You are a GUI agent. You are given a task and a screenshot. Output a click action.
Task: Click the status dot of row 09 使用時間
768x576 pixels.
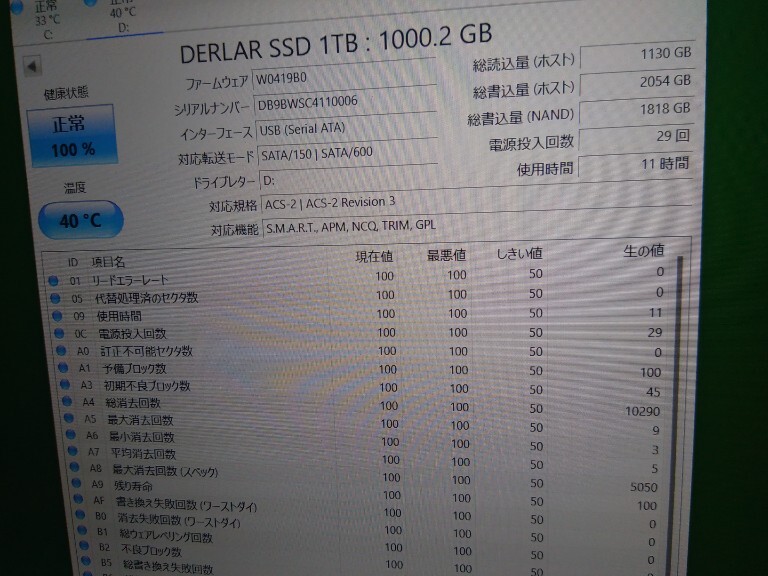point(57,316)
